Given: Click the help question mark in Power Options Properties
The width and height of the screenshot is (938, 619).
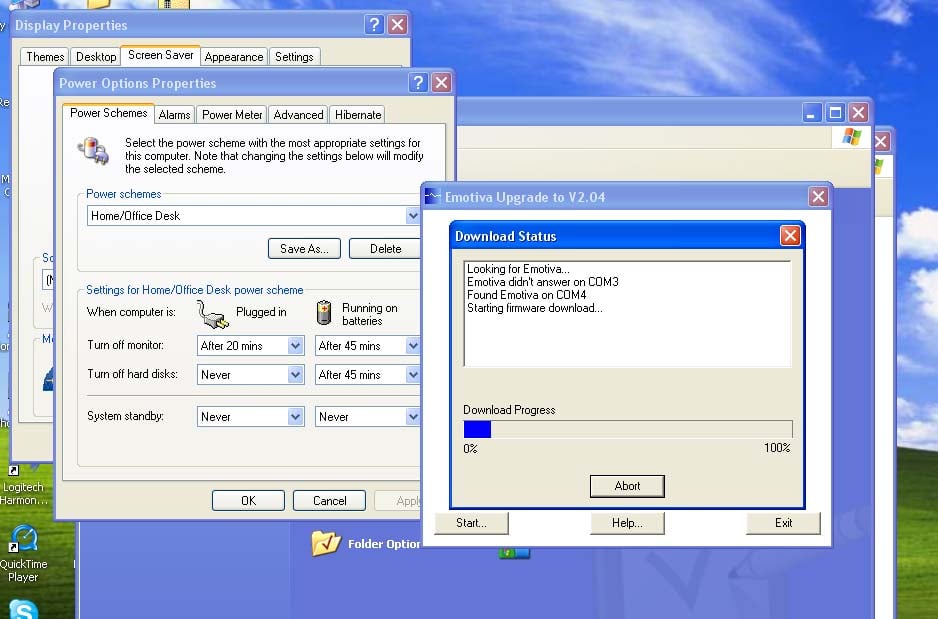Looking at the screenshot, I should [x=418, y=83].
